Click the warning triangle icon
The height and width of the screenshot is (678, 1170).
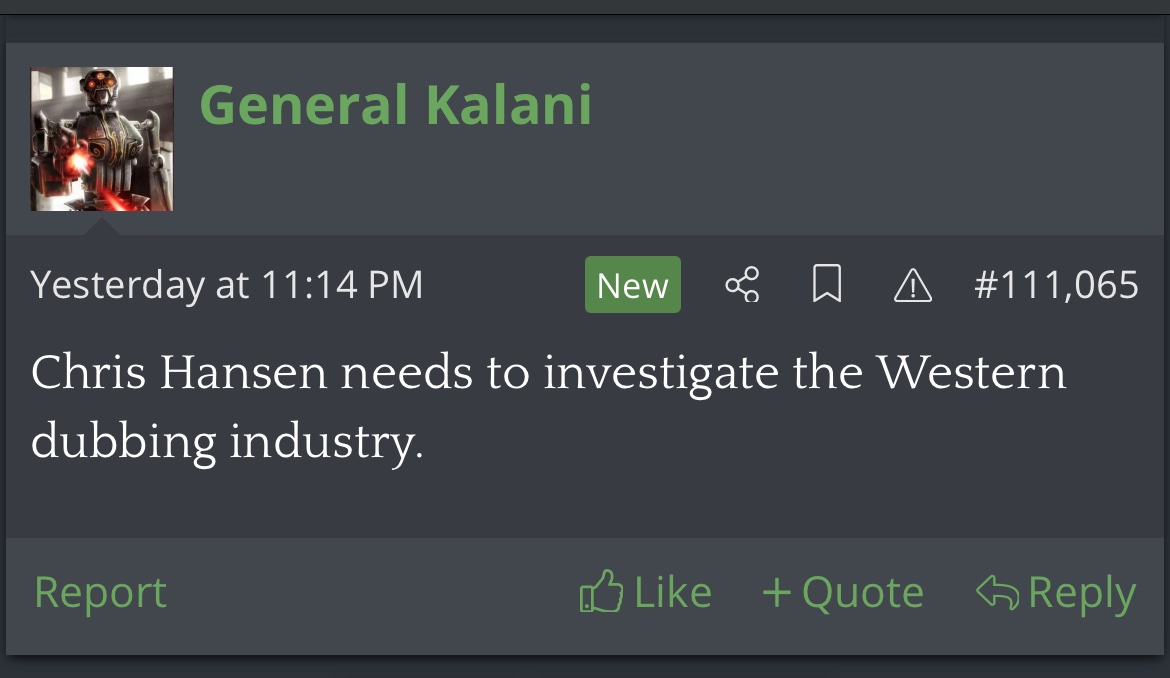point(912,287)
